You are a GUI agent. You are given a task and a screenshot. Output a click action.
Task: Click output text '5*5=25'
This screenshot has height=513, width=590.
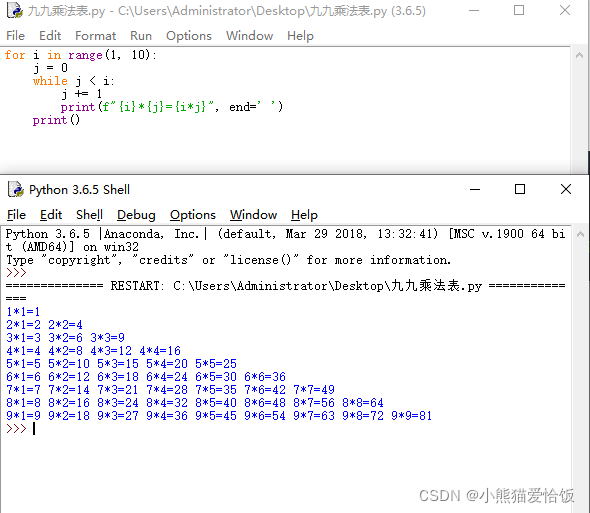(x=216, y=364)
